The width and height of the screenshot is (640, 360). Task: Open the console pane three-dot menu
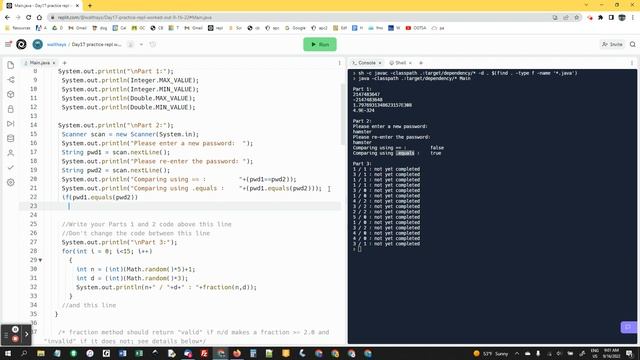(632, 63)
